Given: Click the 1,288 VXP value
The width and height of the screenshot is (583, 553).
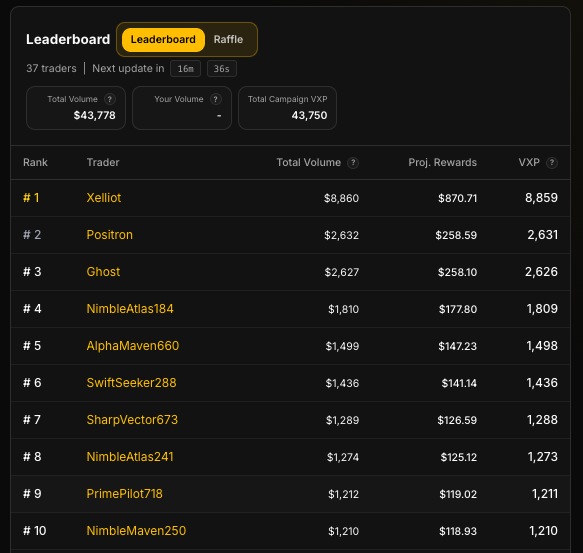Looking at the screenshot, I should (x=542, y=420).
